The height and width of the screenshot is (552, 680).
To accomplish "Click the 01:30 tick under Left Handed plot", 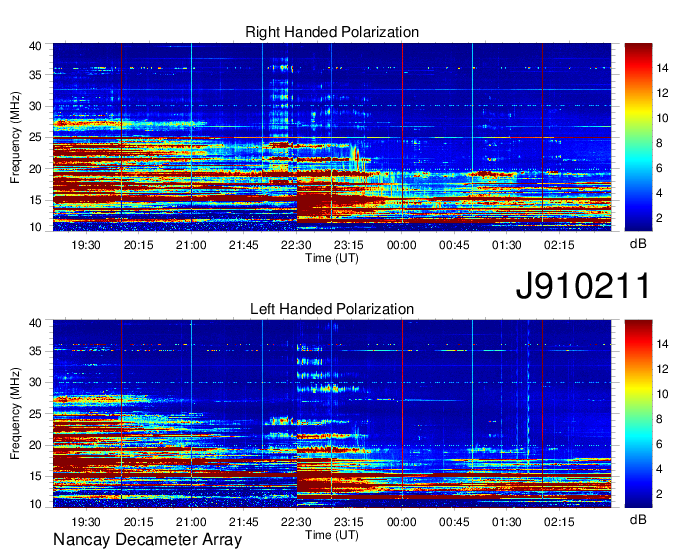I will pyautogui.click(x=507, y=522).
